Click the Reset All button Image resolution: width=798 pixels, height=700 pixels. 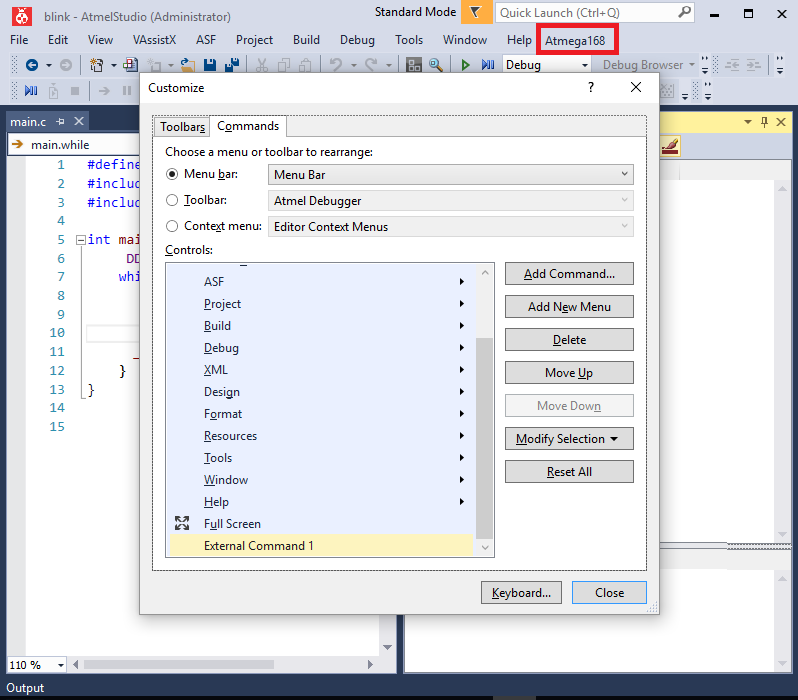pyautogui.click(x=569, y=472)
